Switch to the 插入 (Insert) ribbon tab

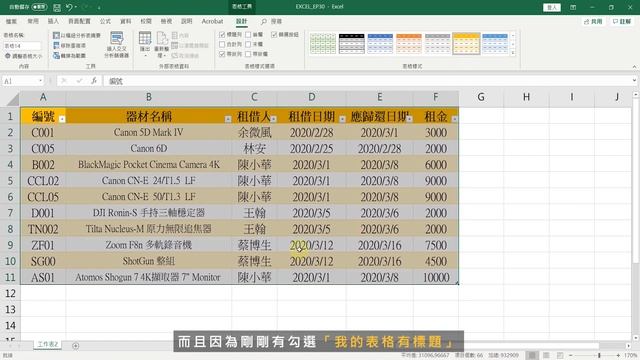pos(53,21)
